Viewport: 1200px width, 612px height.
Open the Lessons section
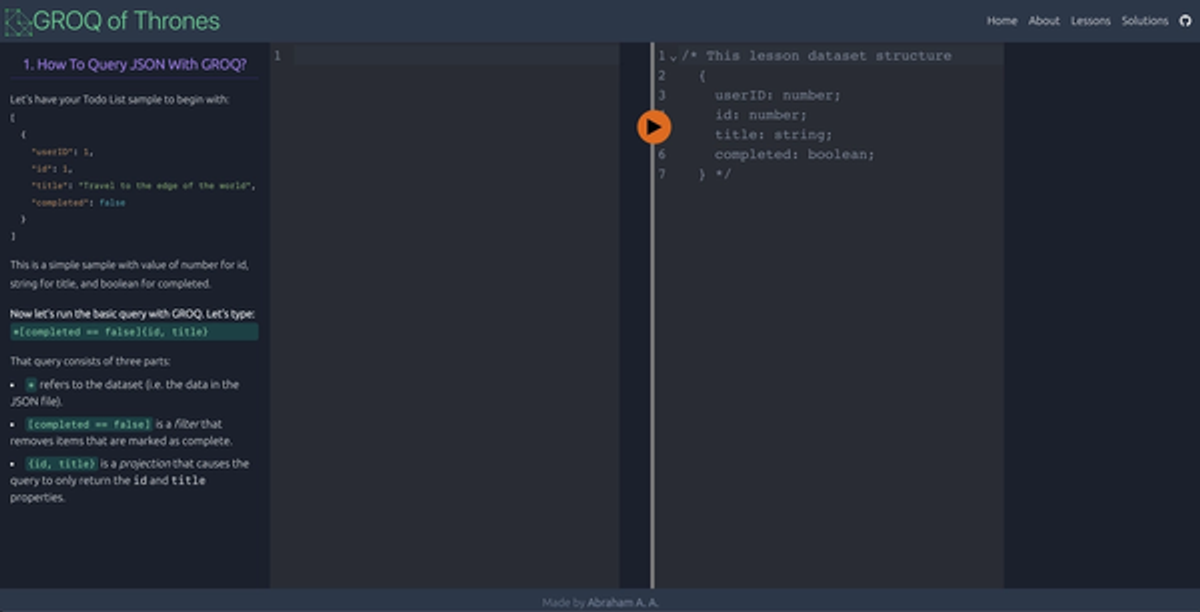click(x=1090, y=20)
